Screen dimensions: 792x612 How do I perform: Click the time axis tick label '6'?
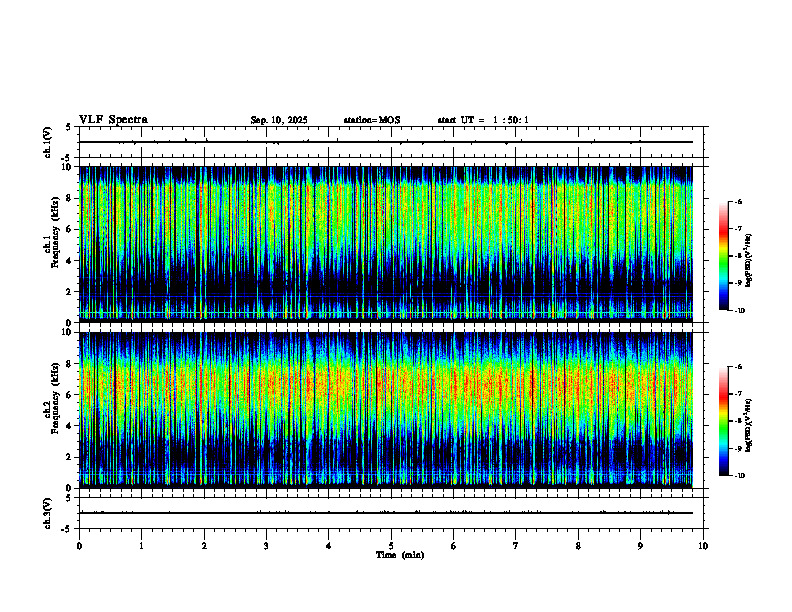point(454,546)
